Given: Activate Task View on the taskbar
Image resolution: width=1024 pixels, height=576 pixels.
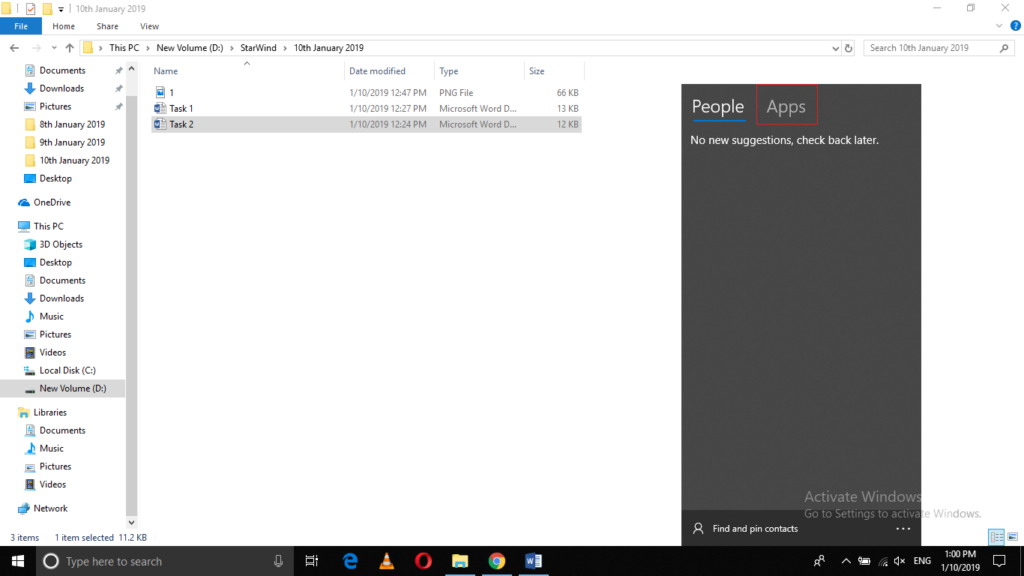Looking at the screenshot, I should (311, 561).
